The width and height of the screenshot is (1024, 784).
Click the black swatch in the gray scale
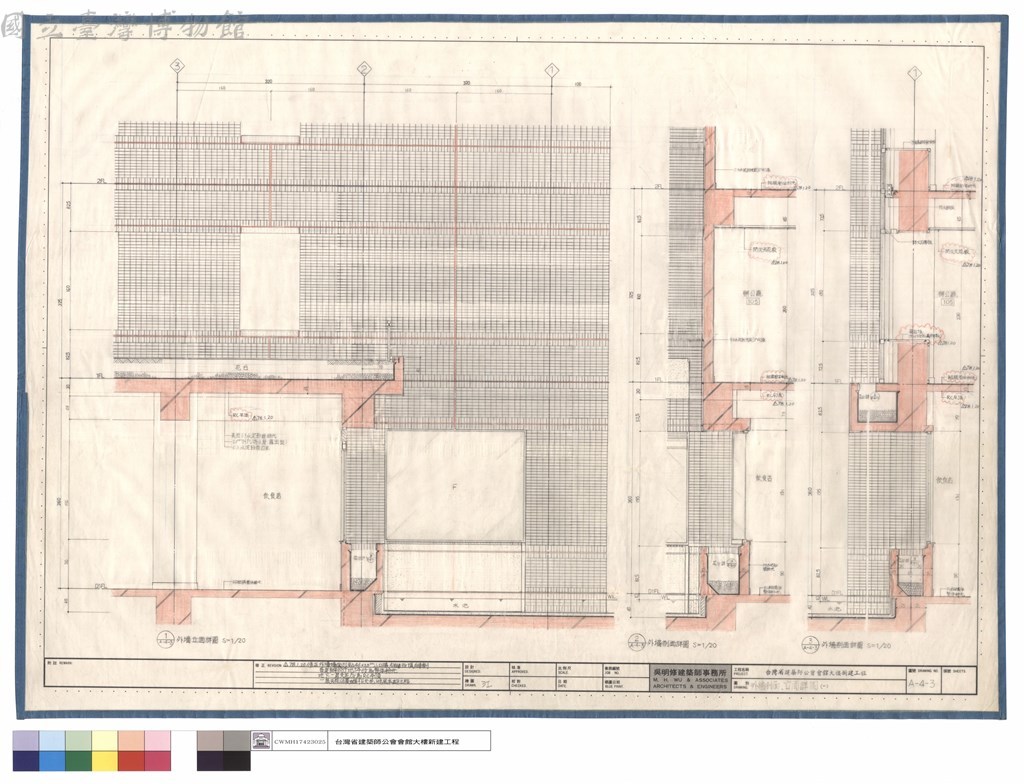(x=237, y=760)
